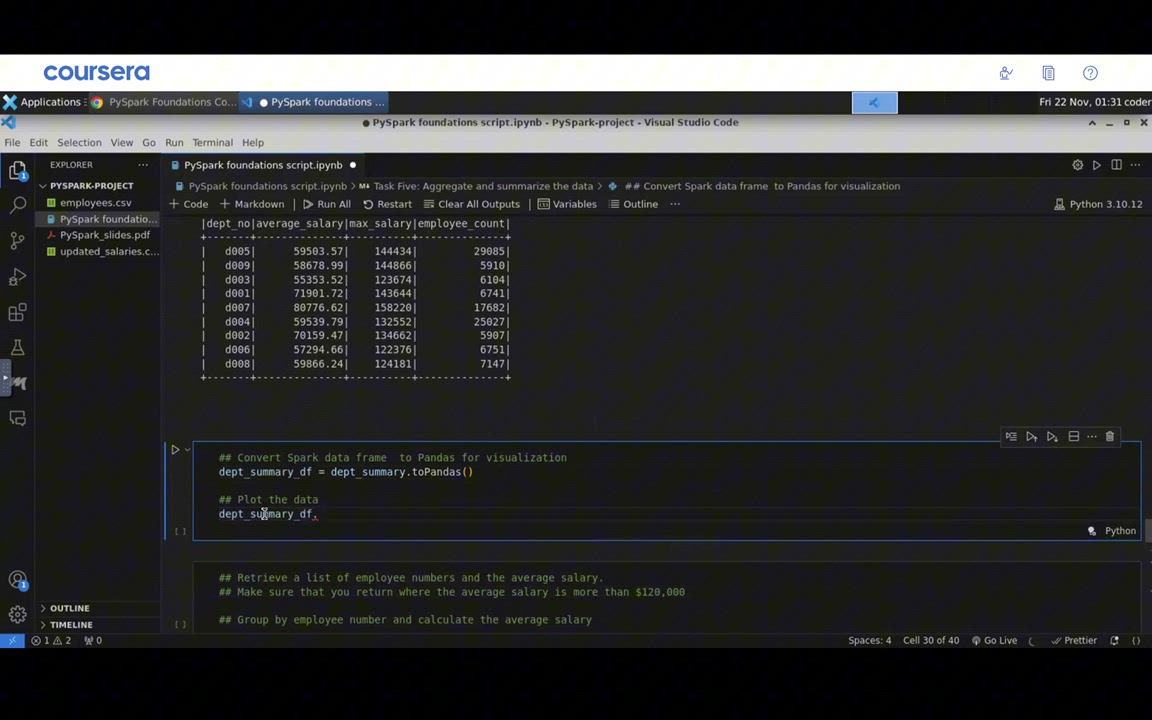Viewport: 1152px width, 720px height.
Task: Click Prettier in status bar
Action: [x=1074, y=641]
